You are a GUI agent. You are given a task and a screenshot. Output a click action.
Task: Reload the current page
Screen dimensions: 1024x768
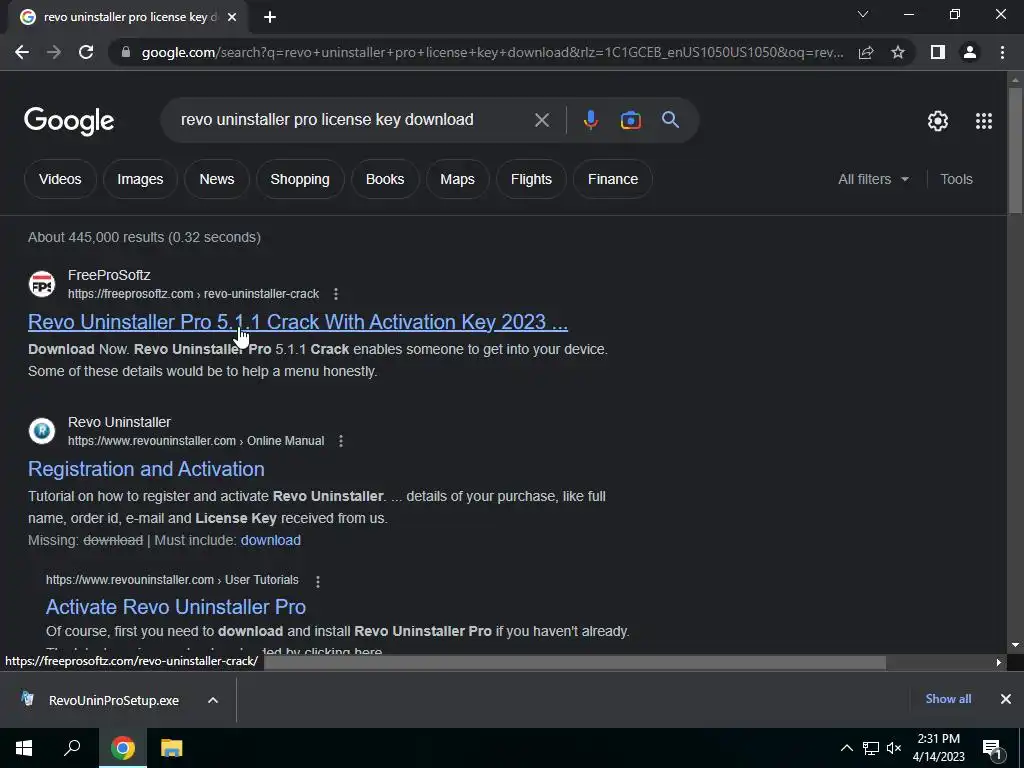[x=86, y=52]
